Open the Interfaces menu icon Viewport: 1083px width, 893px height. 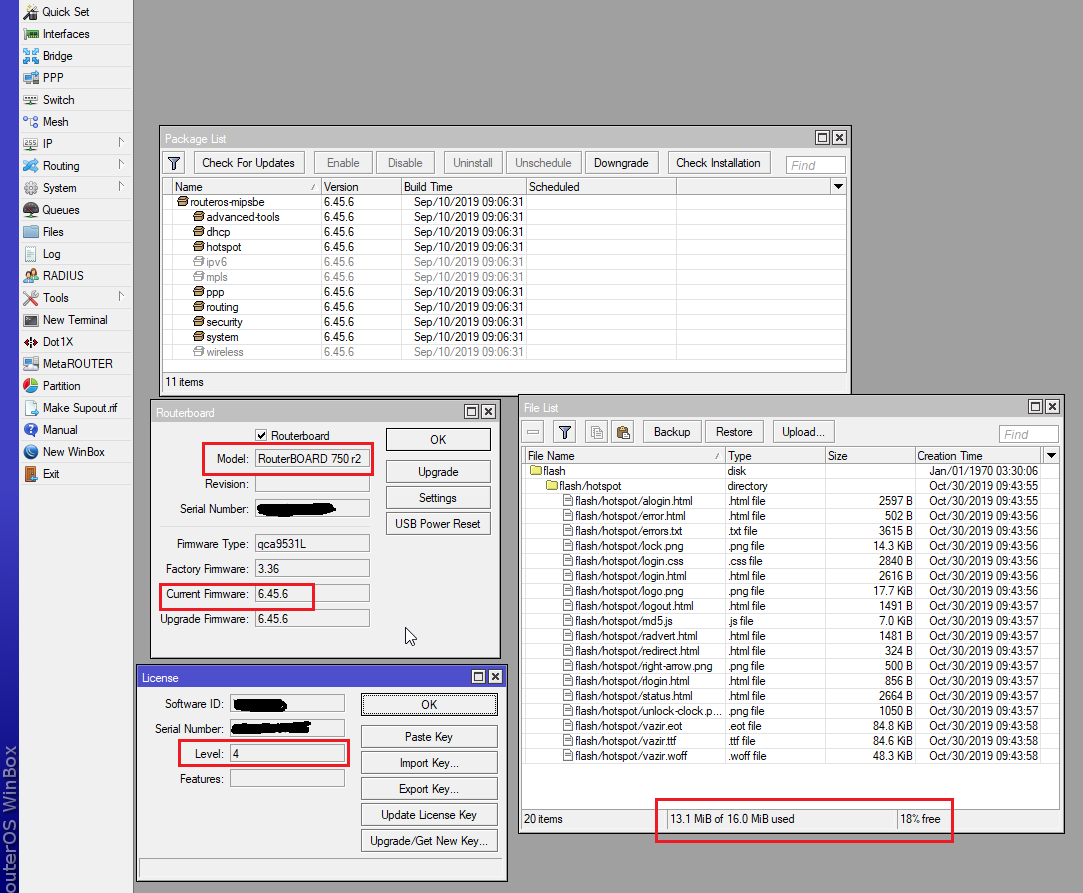point(31,34)
